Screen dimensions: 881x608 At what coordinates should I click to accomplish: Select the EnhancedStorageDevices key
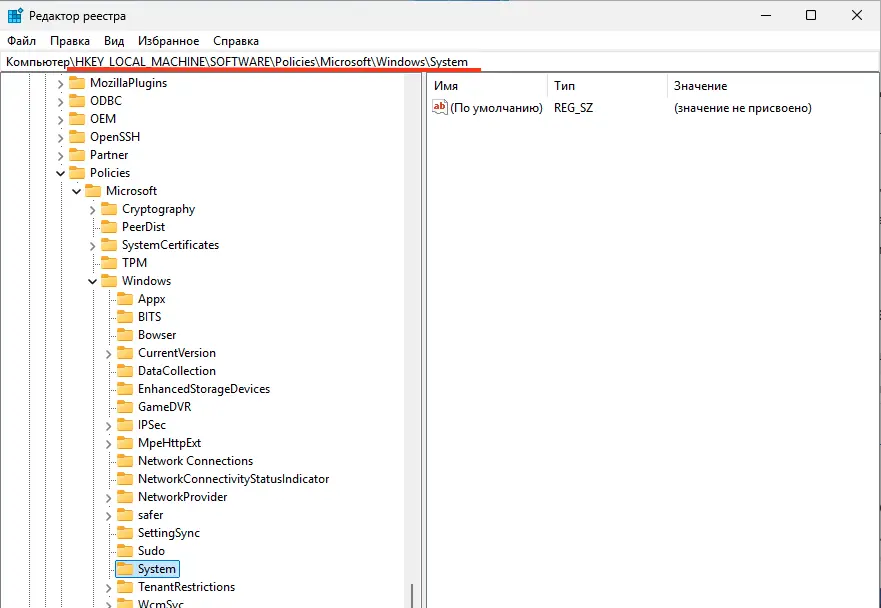pyautogui.click(x=204, y=389)
